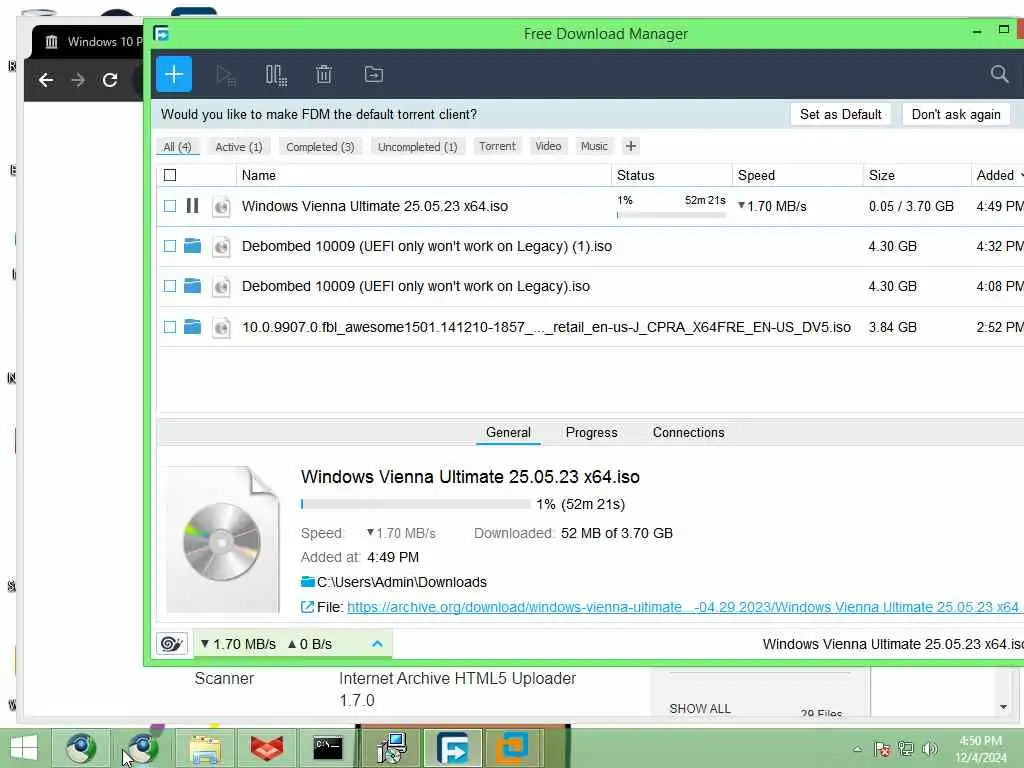Click external link icon beside File
Image resolution: width=1024 pixels, height=768 pixels.
coord(307,607)
